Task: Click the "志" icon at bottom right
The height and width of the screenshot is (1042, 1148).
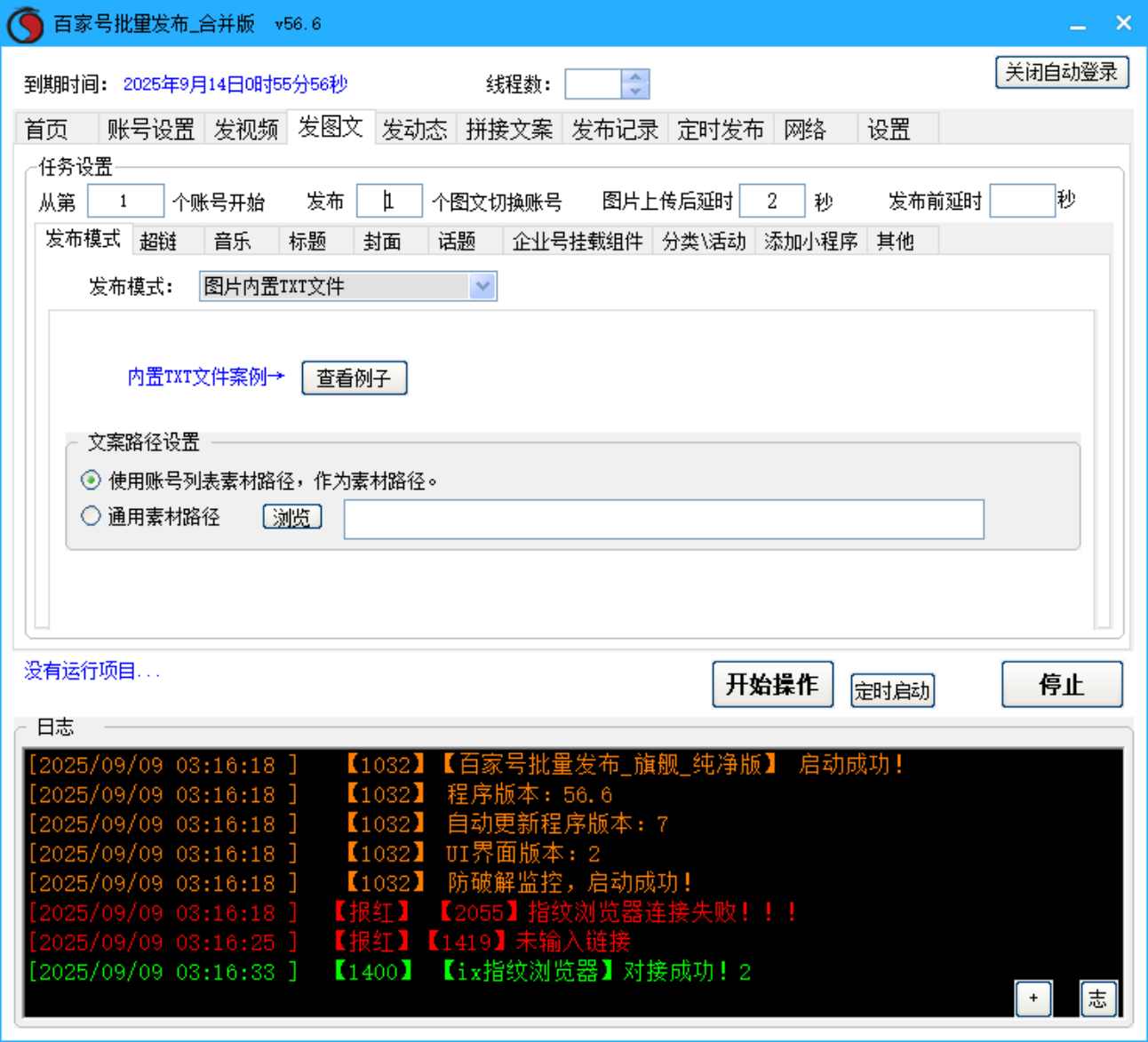Action: coord(1098,999)
